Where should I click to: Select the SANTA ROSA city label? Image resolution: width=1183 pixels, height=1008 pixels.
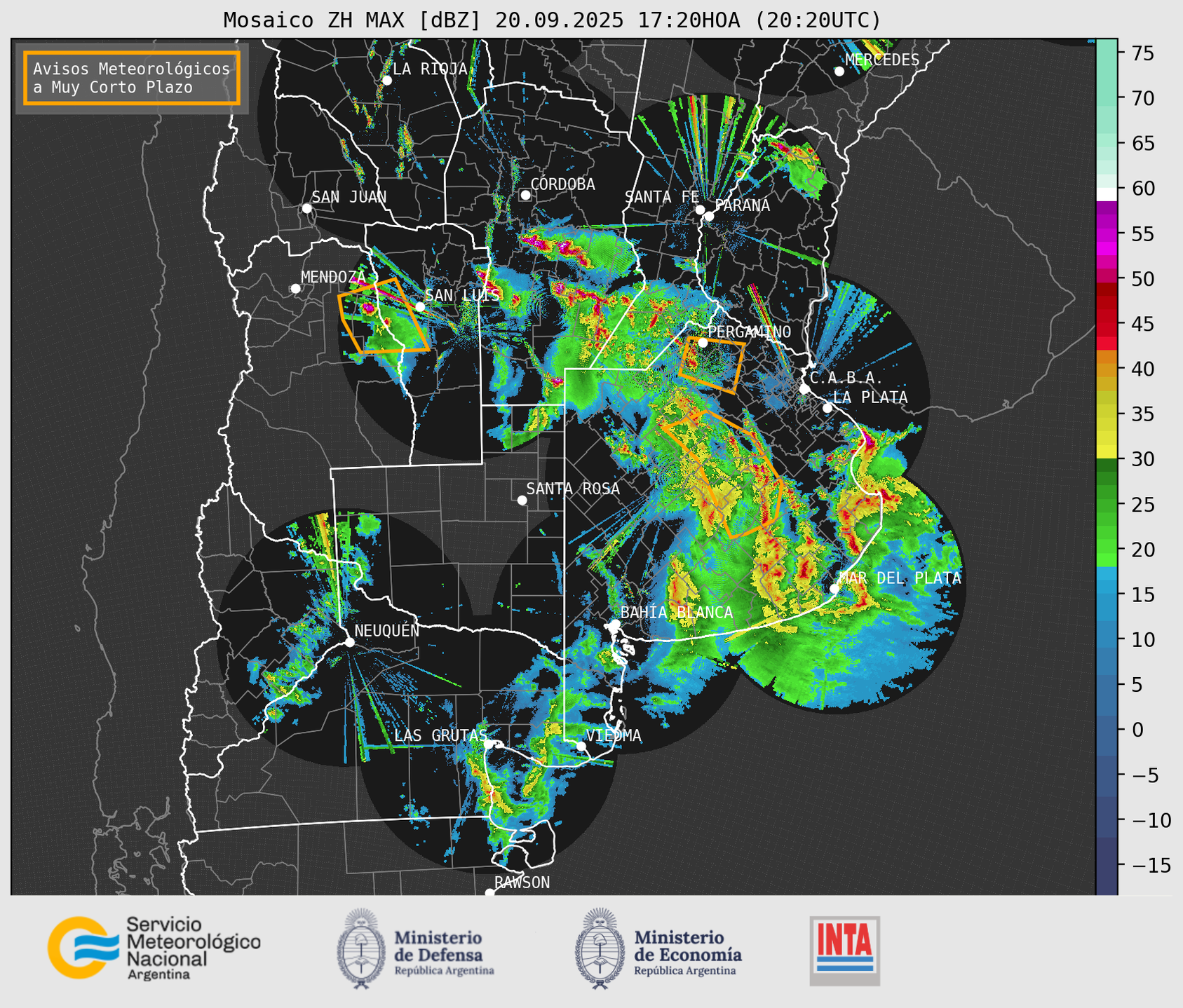[573, 489]
